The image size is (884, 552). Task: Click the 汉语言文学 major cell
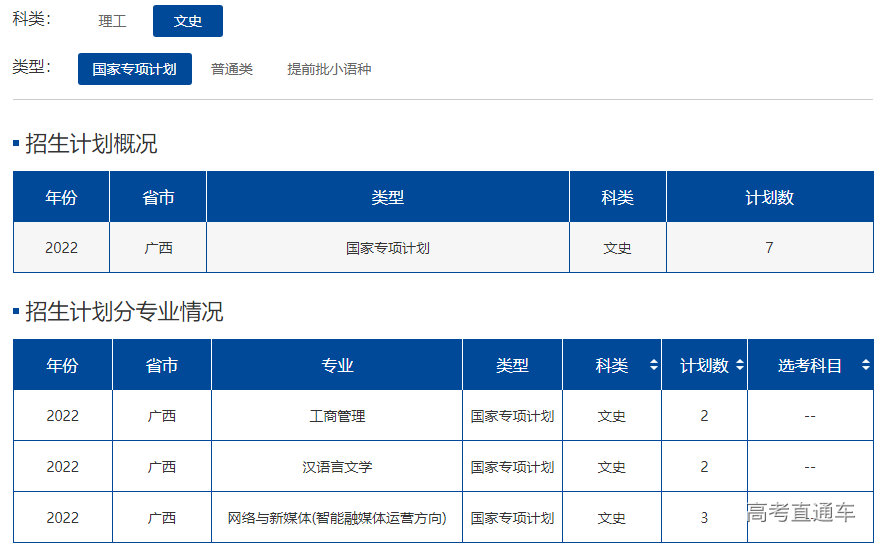pyautogui.click(x=337, y=467)
